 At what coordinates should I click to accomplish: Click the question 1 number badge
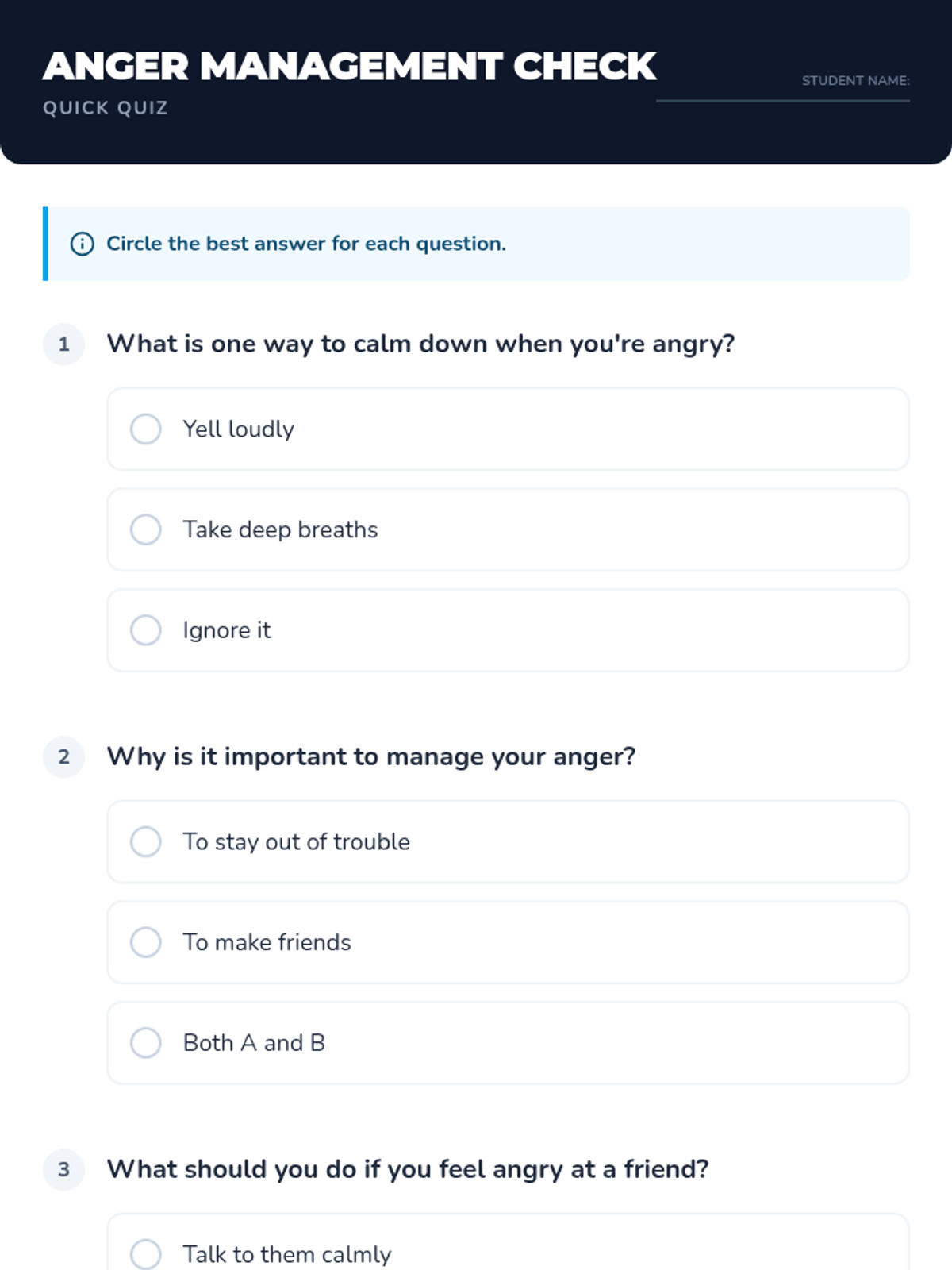point(64,344)
